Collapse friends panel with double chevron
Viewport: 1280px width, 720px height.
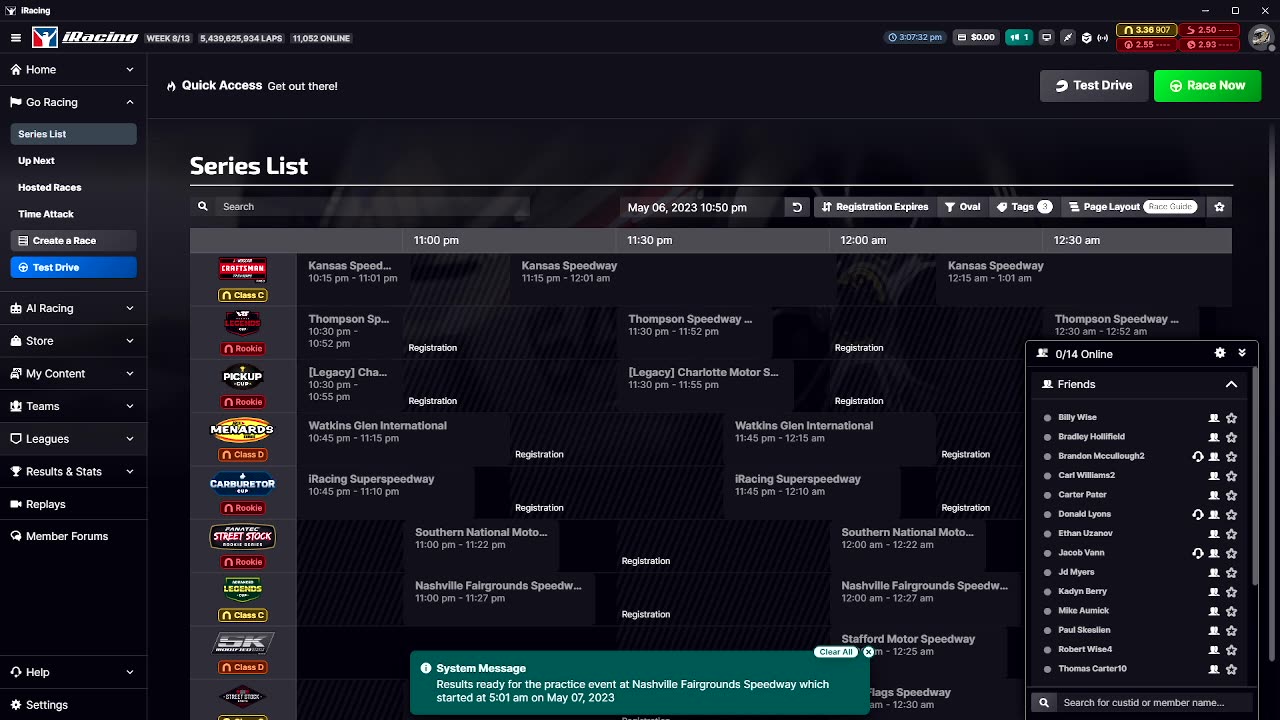tap(1242, 353)
